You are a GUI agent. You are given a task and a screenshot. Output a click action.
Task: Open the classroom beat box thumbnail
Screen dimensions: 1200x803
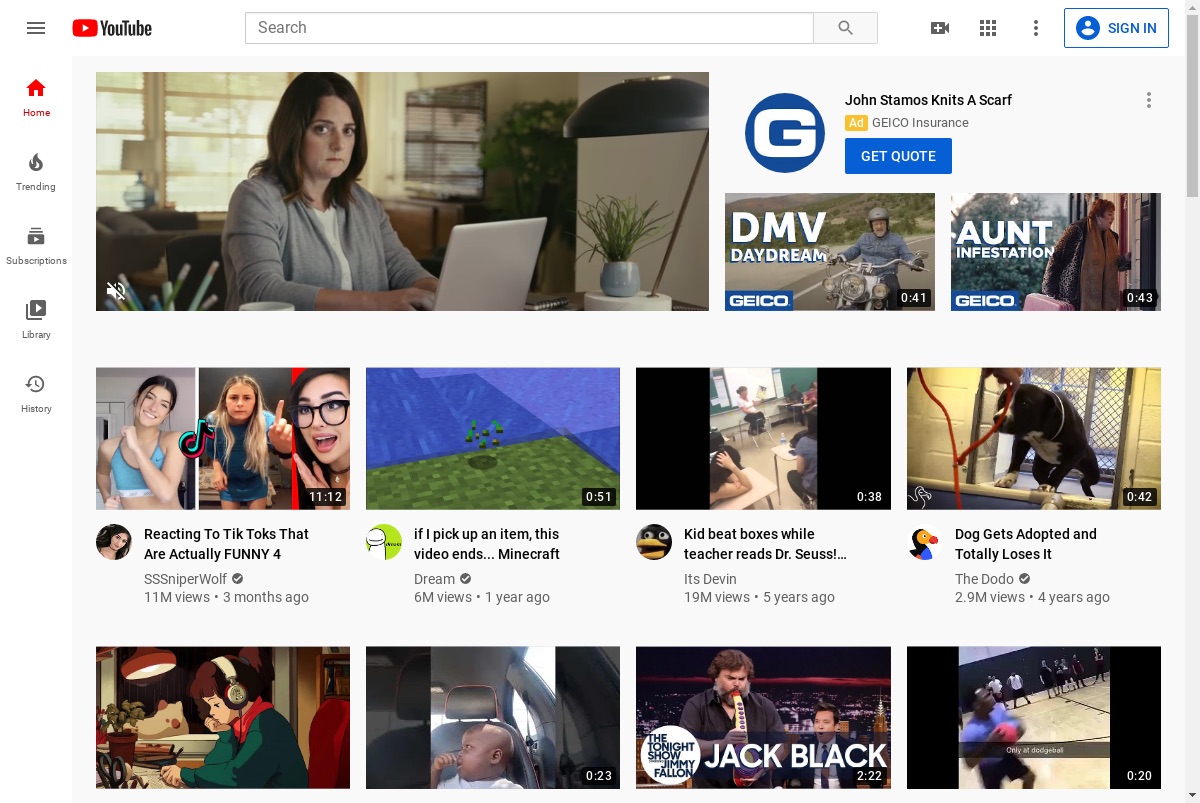[x=763, y=439]
